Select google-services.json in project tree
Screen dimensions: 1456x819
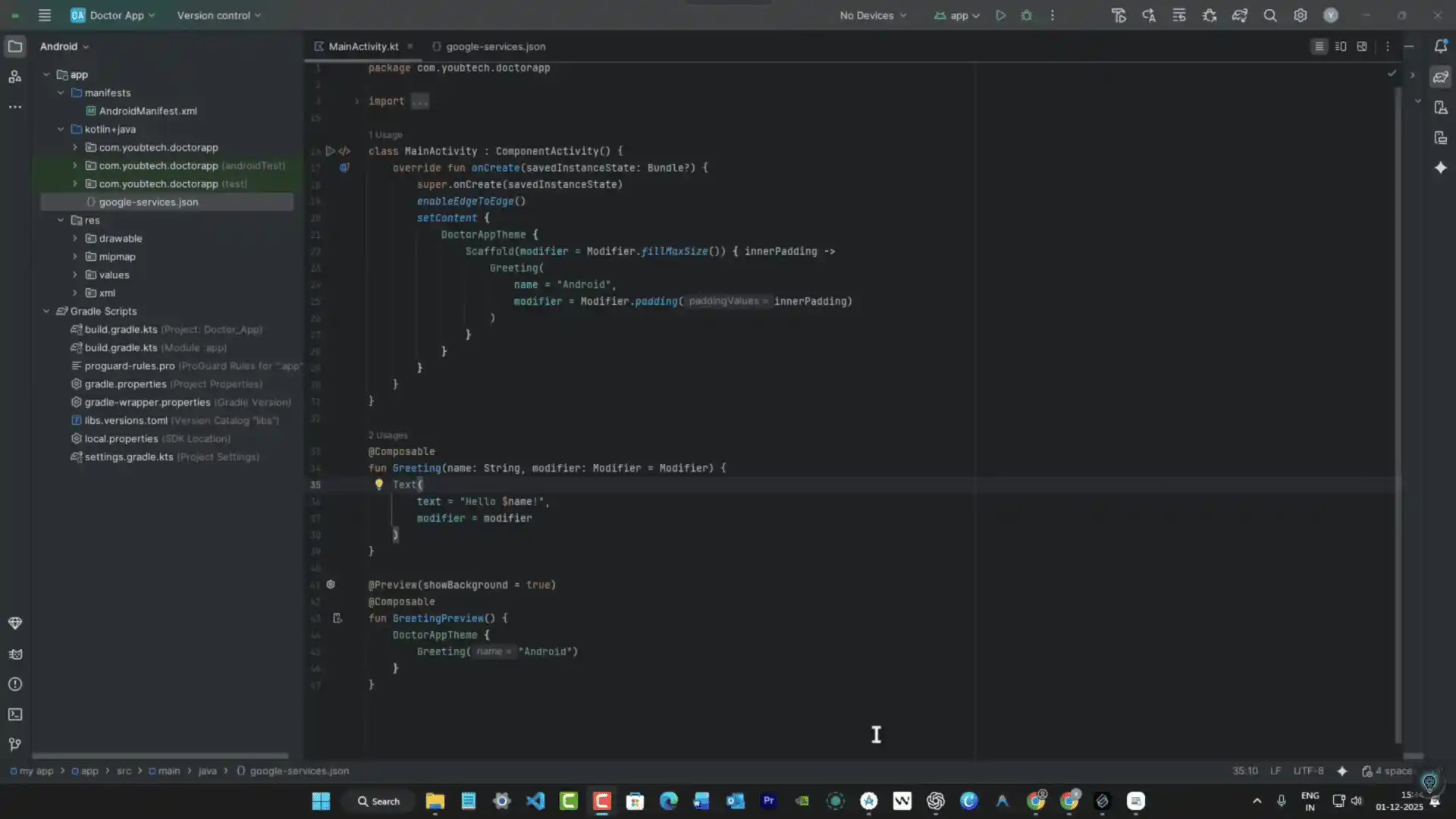pyautogui.click(x=167, y=202)
